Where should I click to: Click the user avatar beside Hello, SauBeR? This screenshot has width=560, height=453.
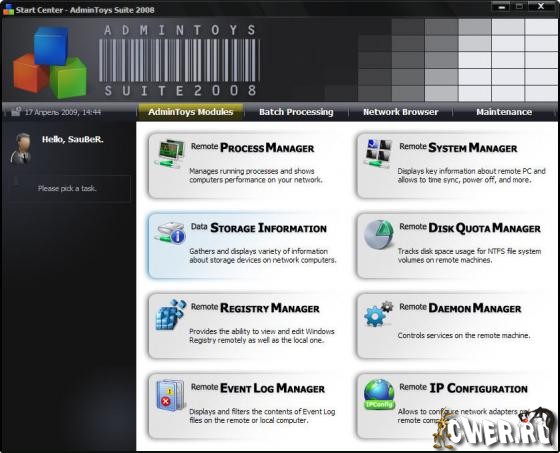pyautogui.click(x=21, y=149)
